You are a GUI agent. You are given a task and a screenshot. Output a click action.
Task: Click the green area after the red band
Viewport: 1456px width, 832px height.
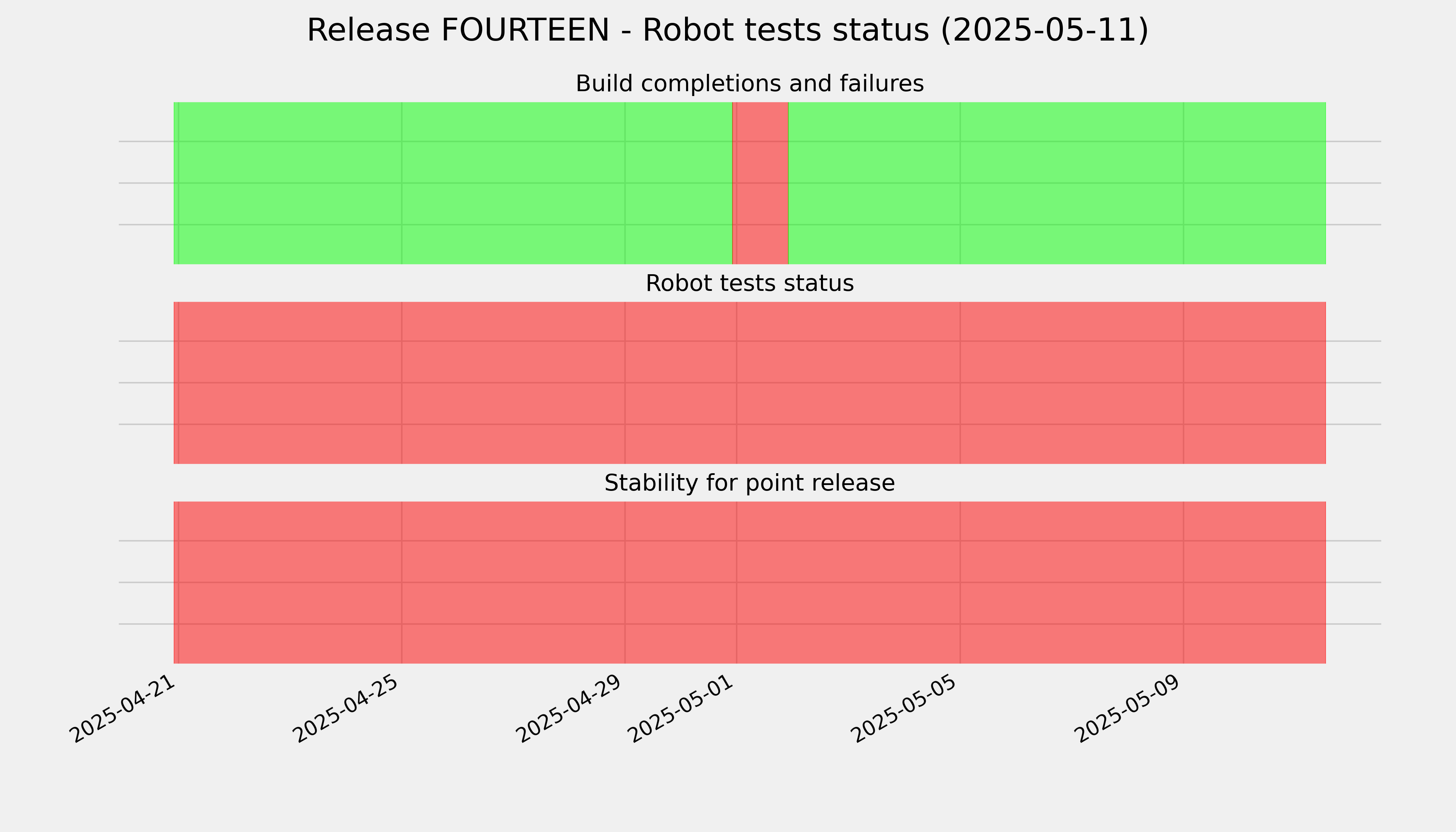click(1057, 183)
